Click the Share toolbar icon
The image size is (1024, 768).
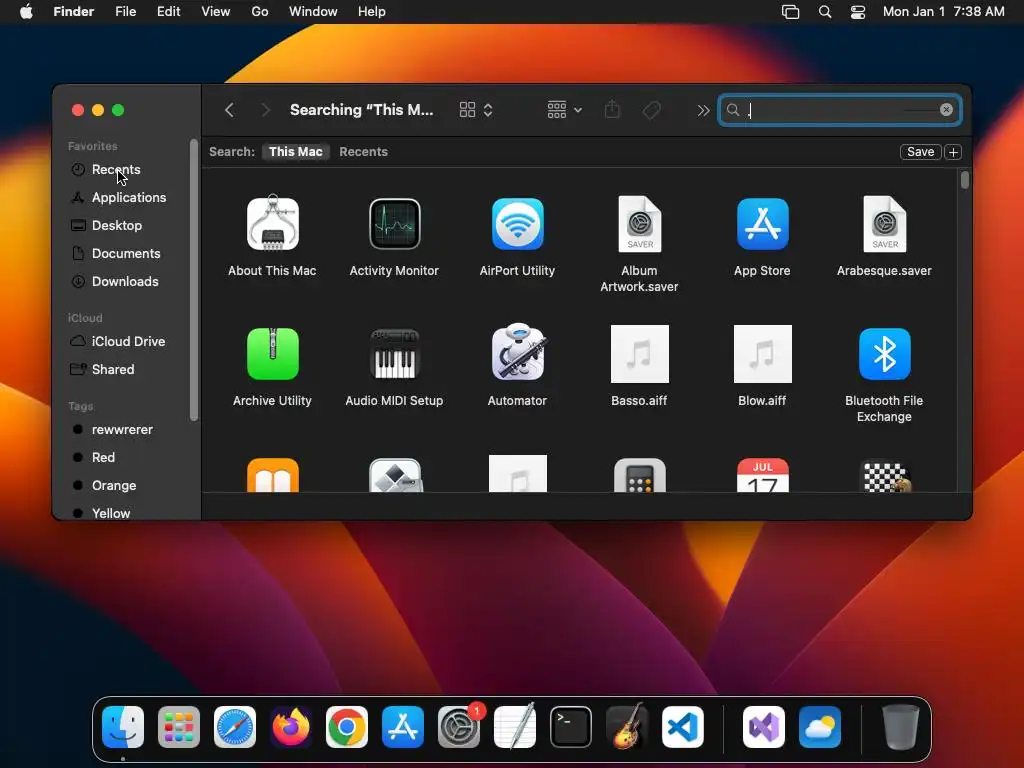tap(612, 110)
